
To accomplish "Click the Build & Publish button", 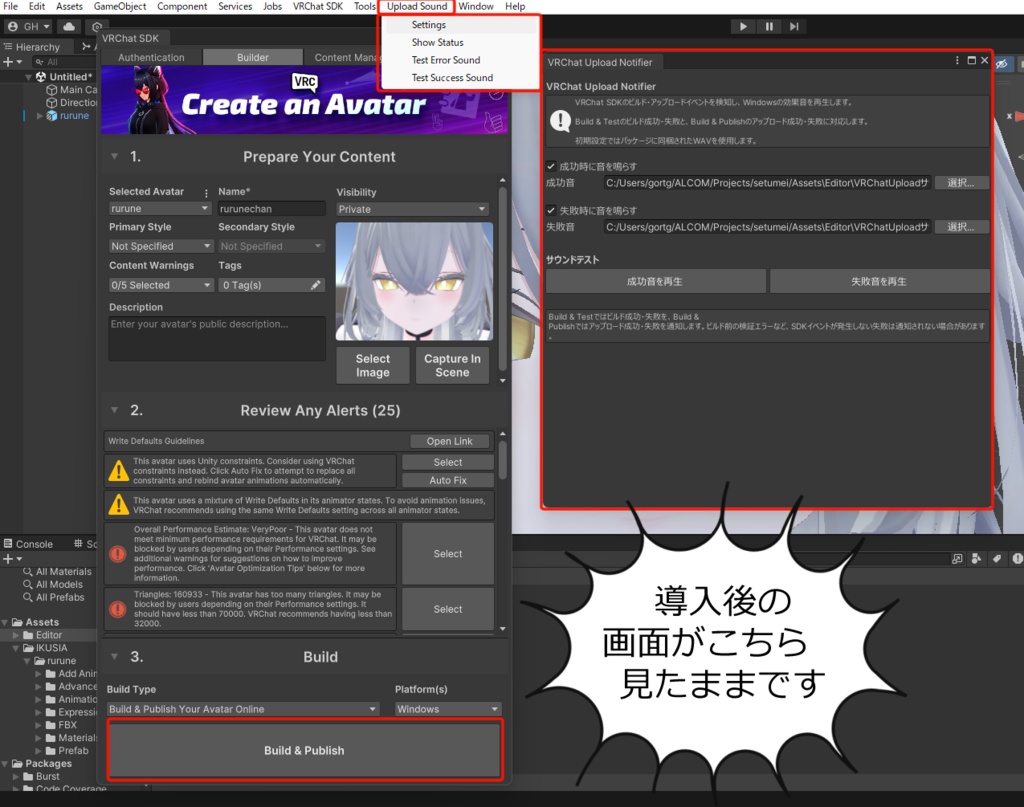I will (x=304, y=750).
